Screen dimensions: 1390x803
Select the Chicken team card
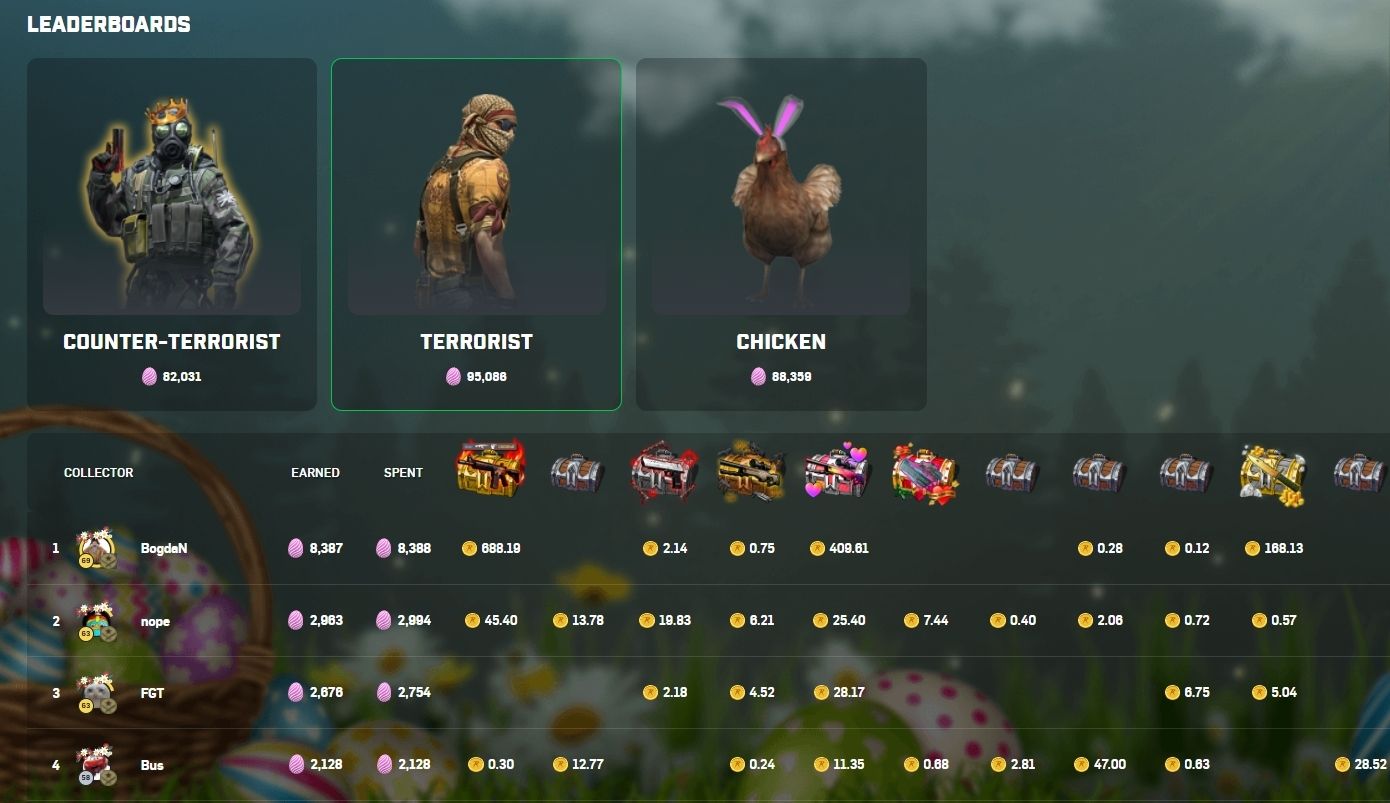tap(781, 234)
